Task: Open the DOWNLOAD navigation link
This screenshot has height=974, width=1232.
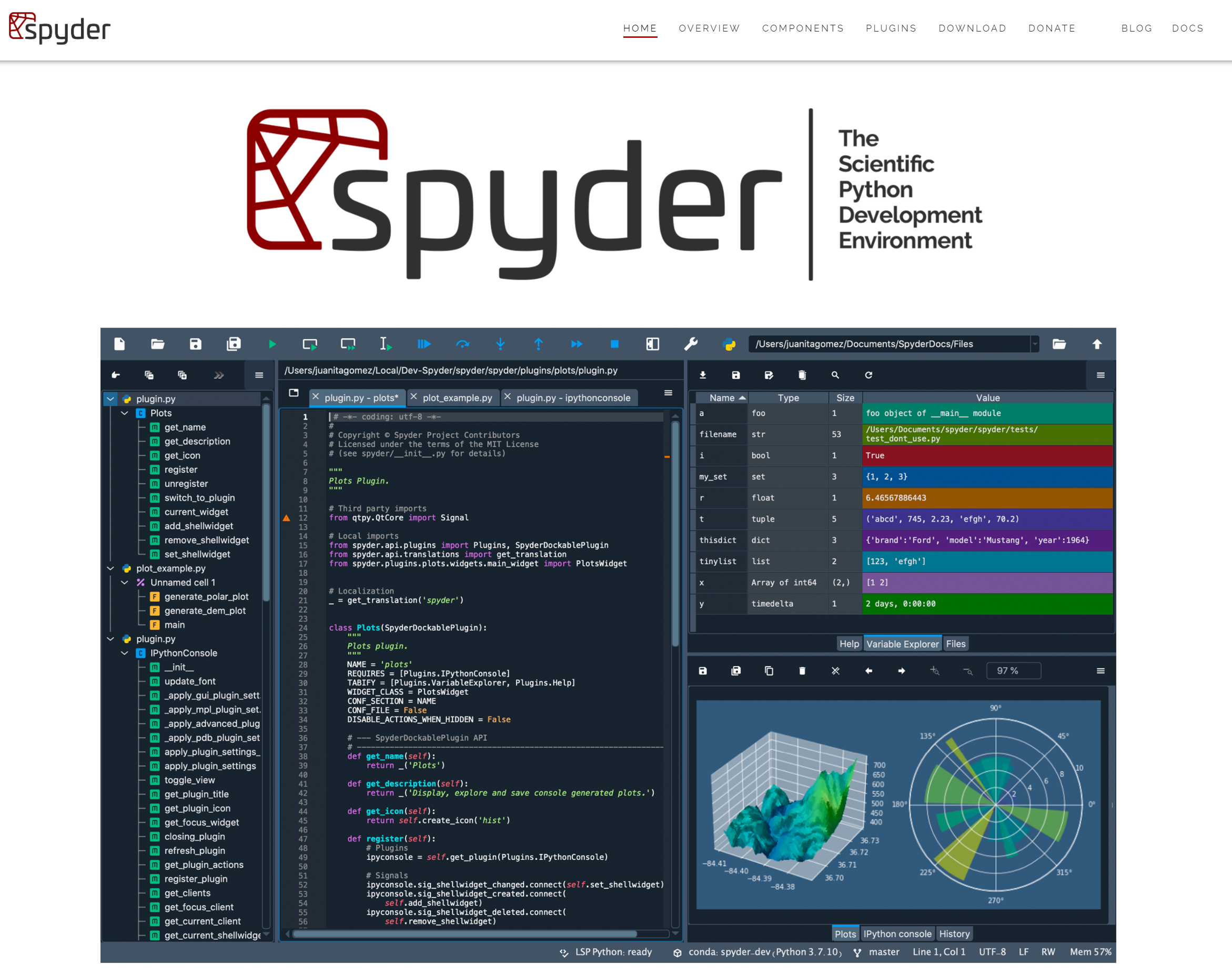Action: pyautogui.click(x=972, y=28)
